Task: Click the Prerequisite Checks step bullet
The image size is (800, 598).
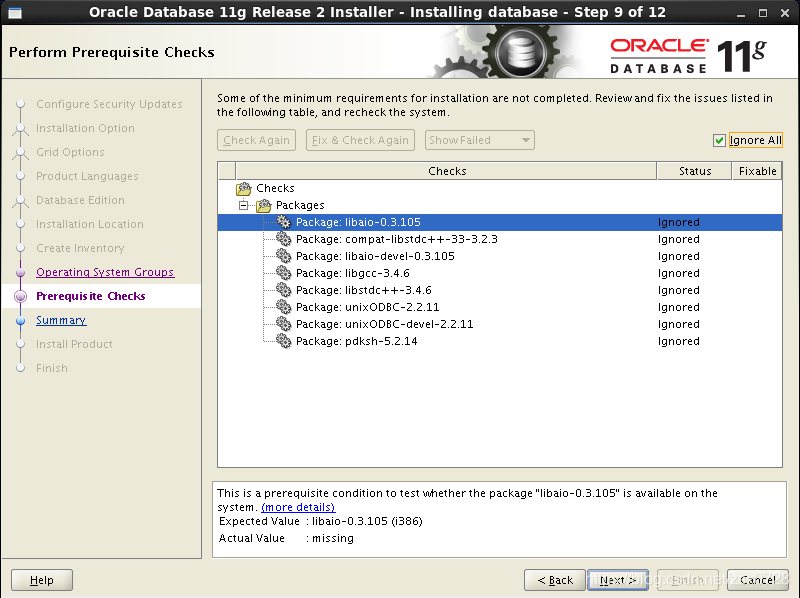Action: pyautogui.click(x=20, y=296)
